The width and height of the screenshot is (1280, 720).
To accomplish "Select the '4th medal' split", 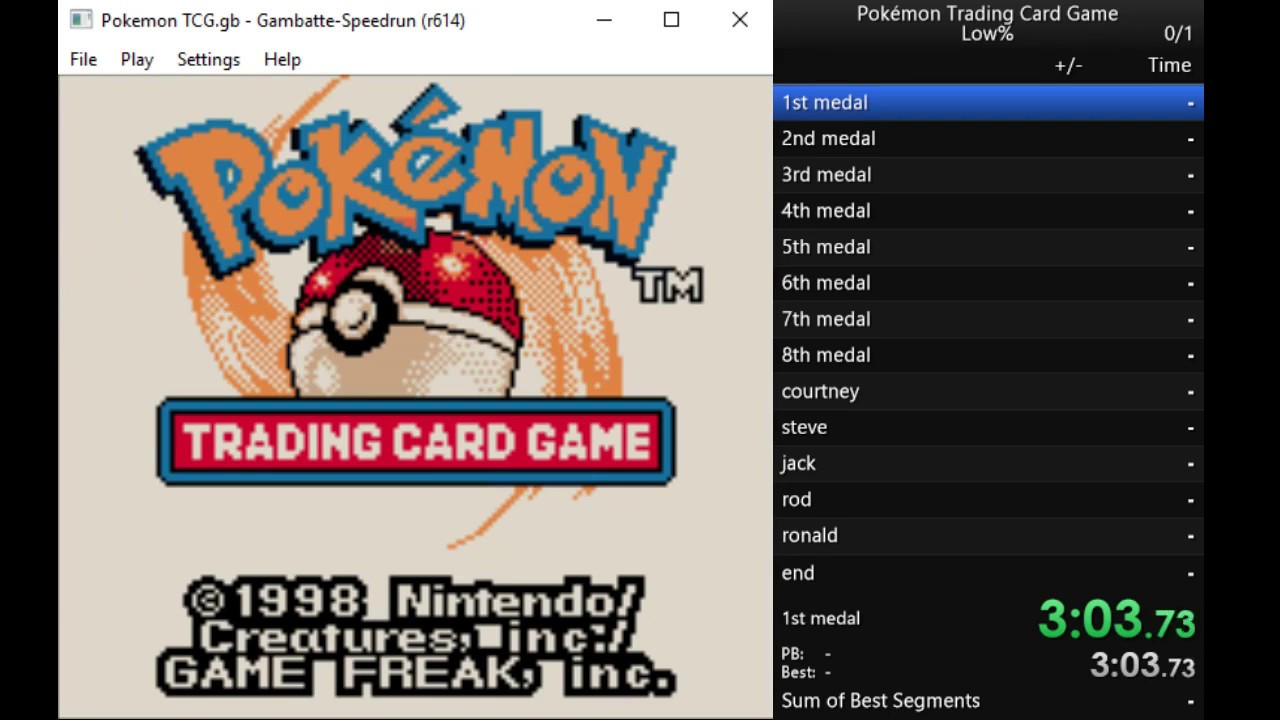I will [988, 210].
